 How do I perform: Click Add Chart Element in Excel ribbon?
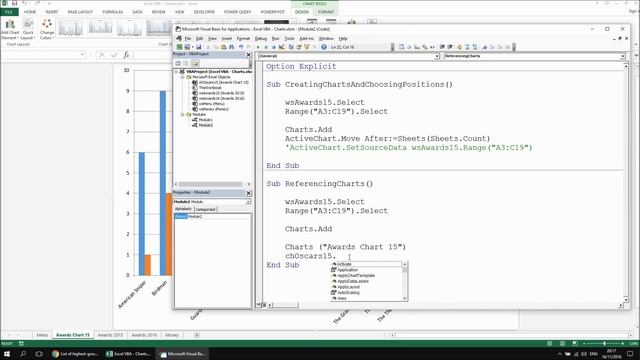click(x=10, y=29)
